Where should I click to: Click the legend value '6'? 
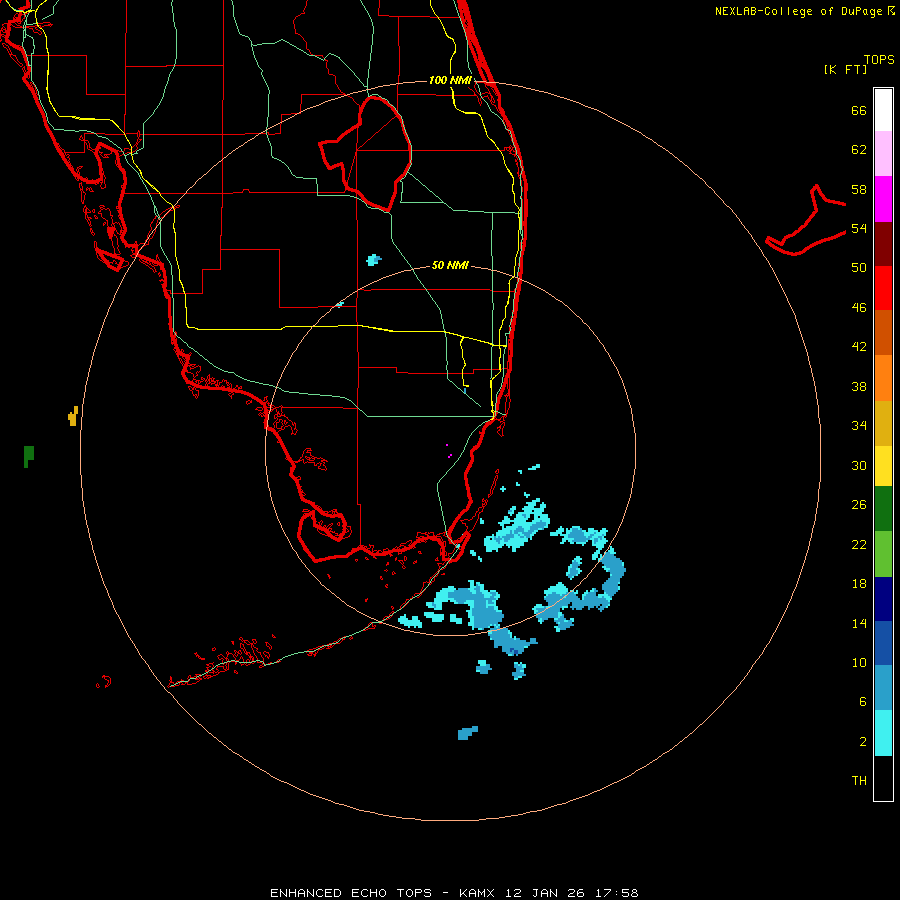click(x=862, y=702)
